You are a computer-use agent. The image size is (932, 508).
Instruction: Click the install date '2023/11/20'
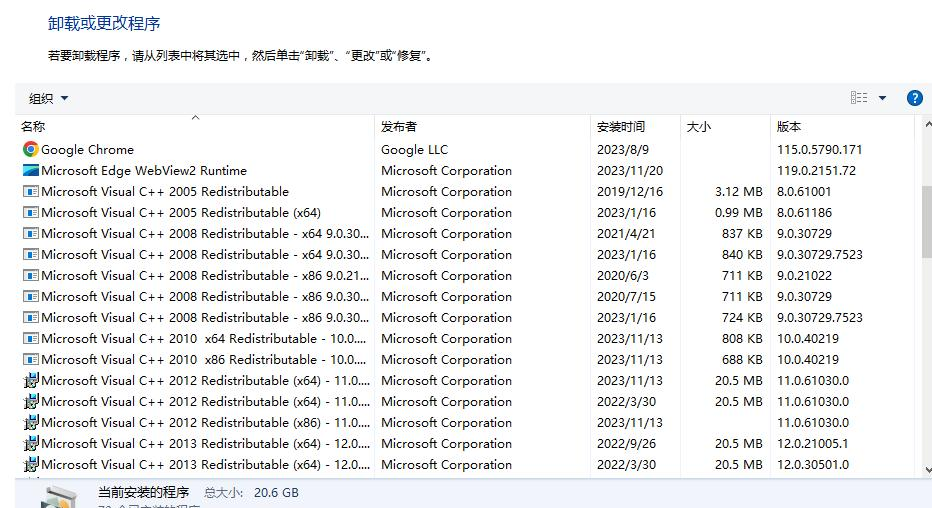630,171
